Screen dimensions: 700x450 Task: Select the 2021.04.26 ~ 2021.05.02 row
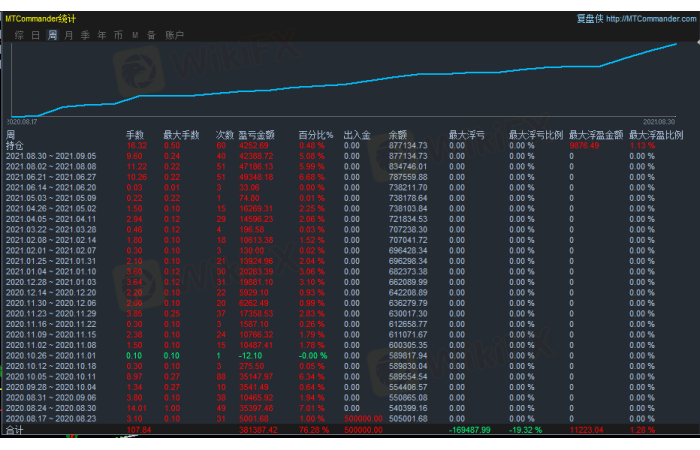tap(346, 208)
